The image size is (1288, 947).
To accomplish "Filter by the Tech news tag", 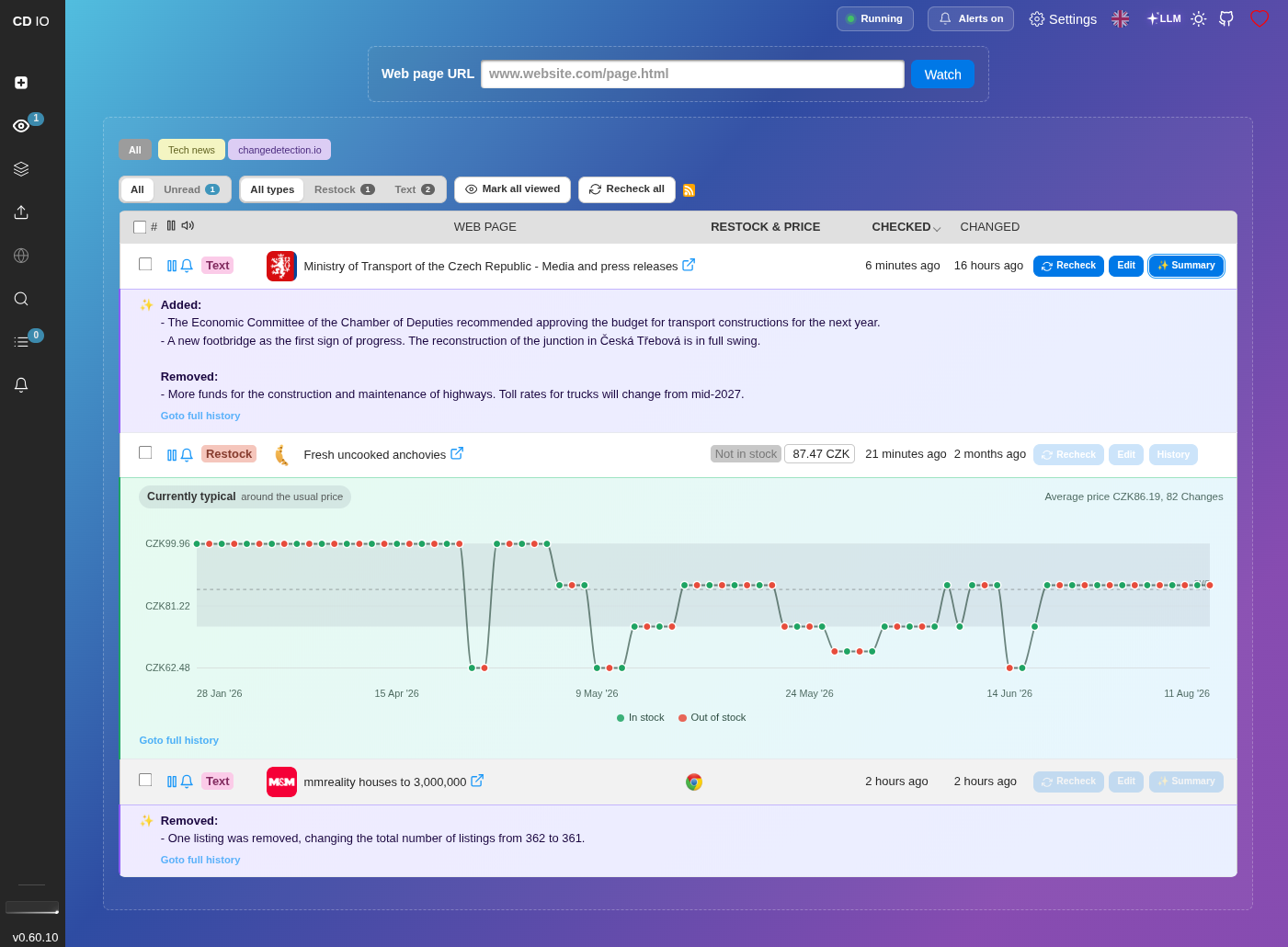I will tap(191, 150).
